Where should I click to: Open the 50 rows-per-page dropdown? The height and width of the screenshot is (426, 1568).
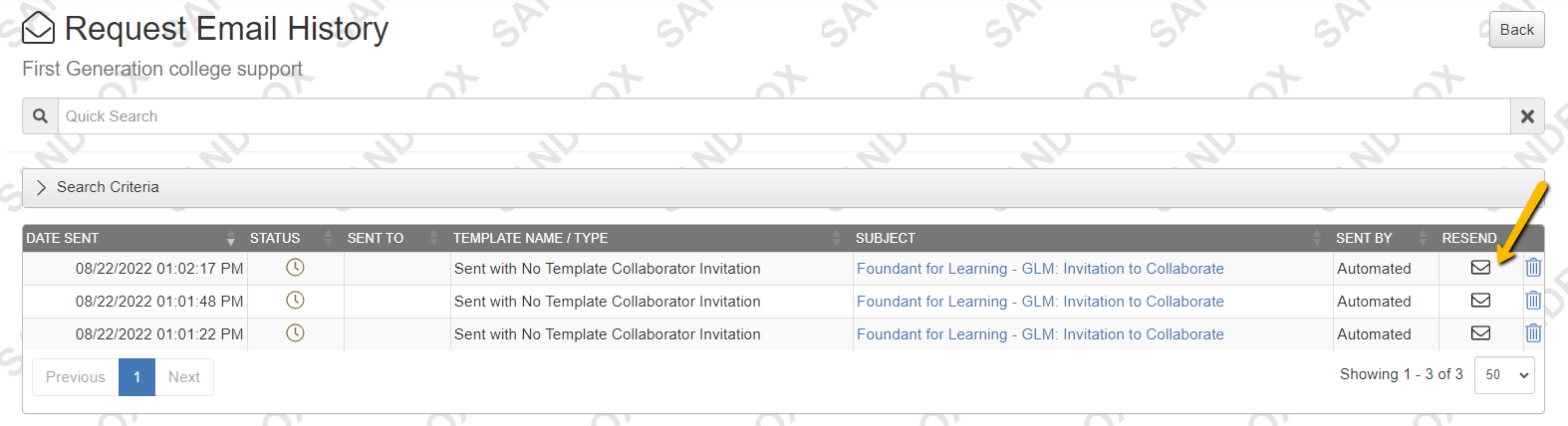1504,375
